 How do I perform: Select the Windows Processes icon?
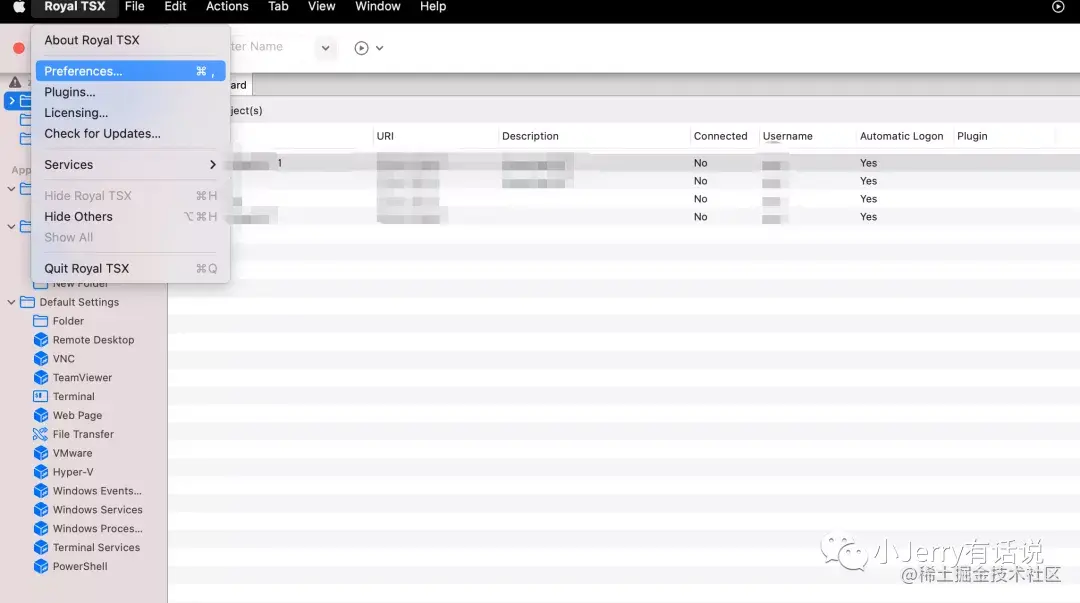point(41,529)
